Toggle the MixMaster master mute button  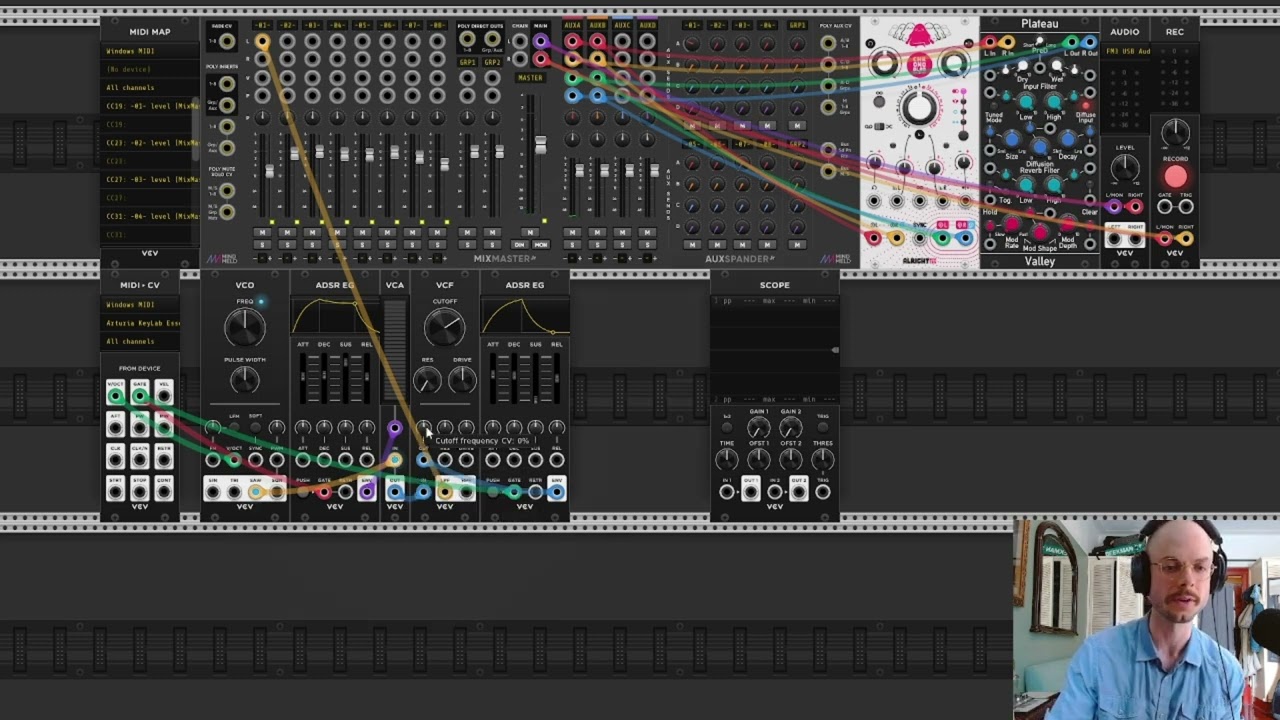(x=530, y=232)
